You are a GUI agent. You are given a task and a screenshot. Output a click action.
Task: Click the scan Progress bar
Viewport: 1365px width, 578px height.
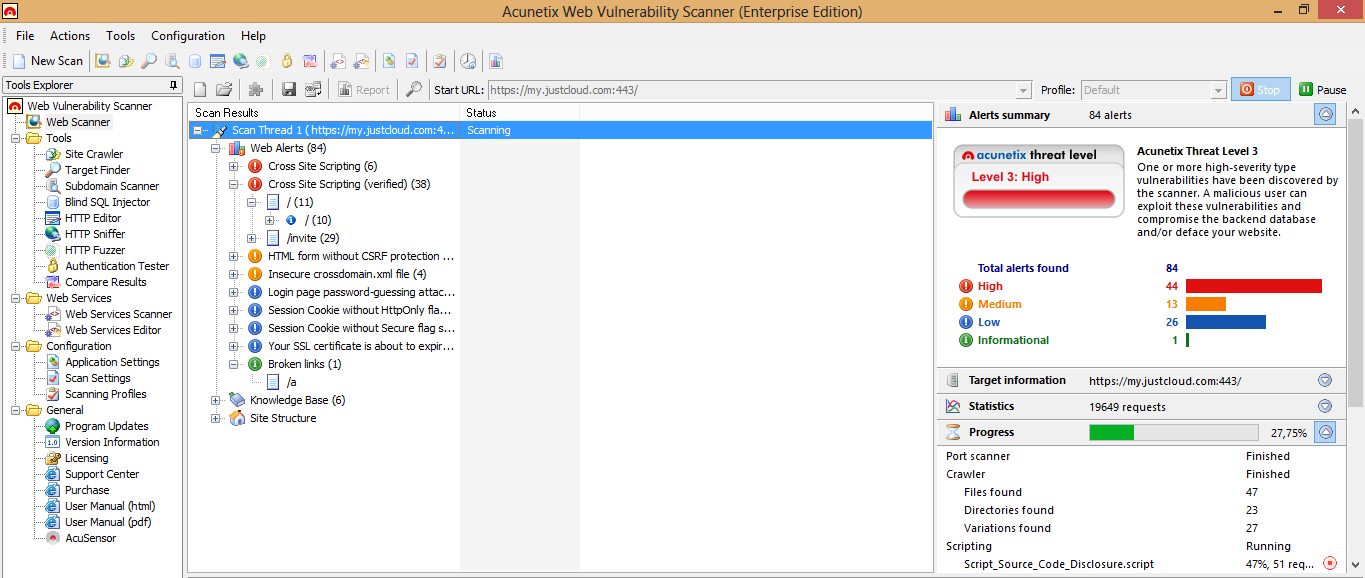[1173, 433]
